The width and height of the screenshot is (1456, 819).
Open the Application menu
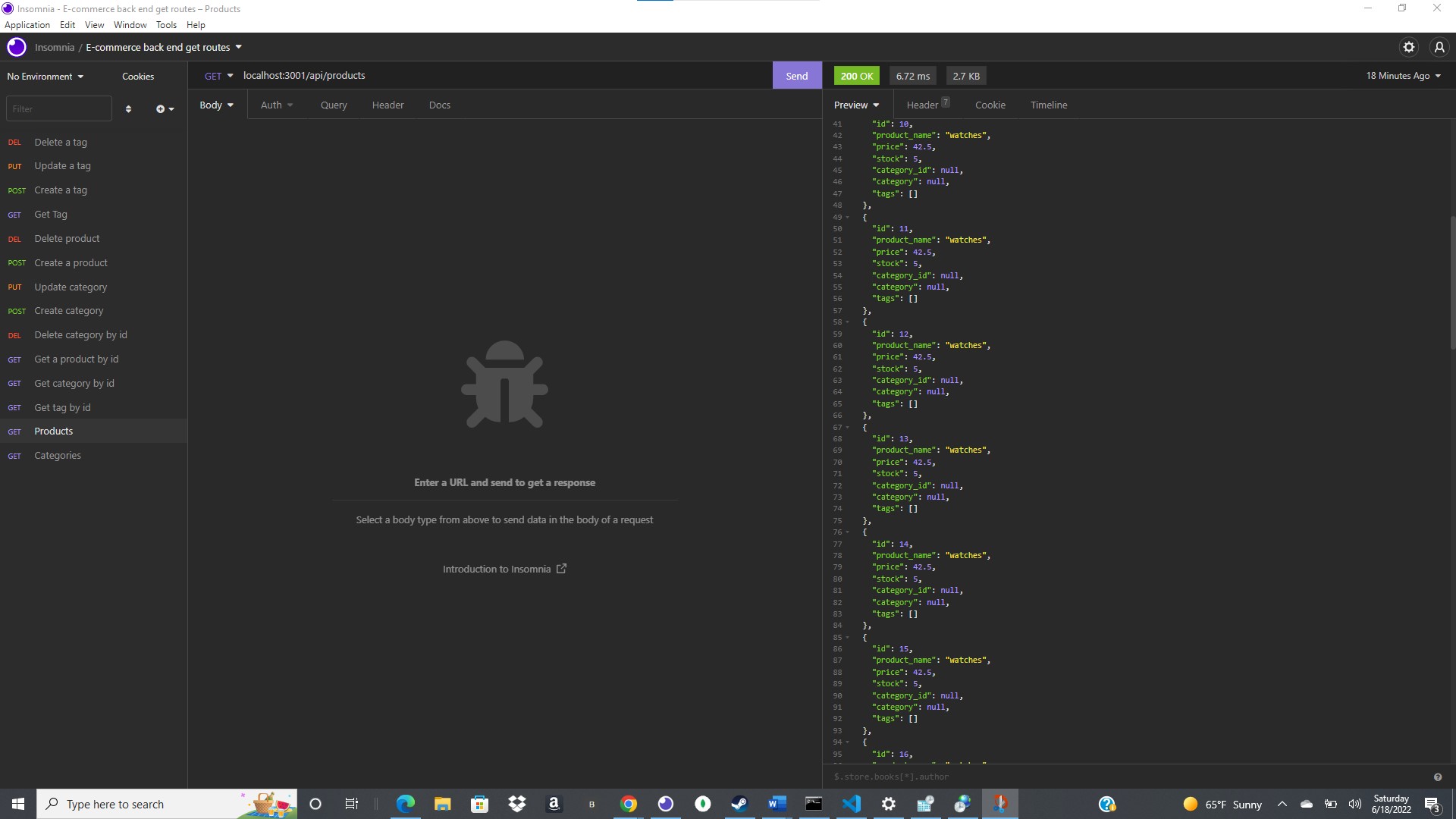27,25
